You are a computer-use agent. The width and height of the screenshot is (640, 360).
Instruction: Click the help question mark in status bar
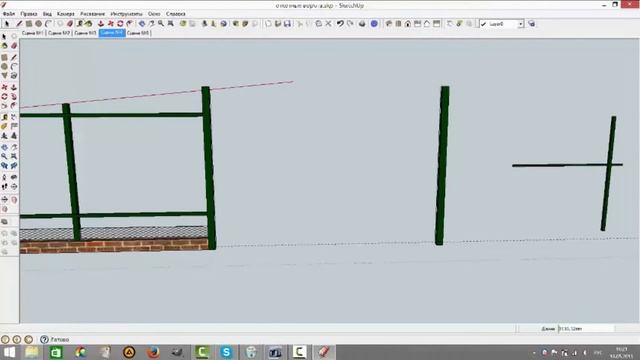(44, 339)
